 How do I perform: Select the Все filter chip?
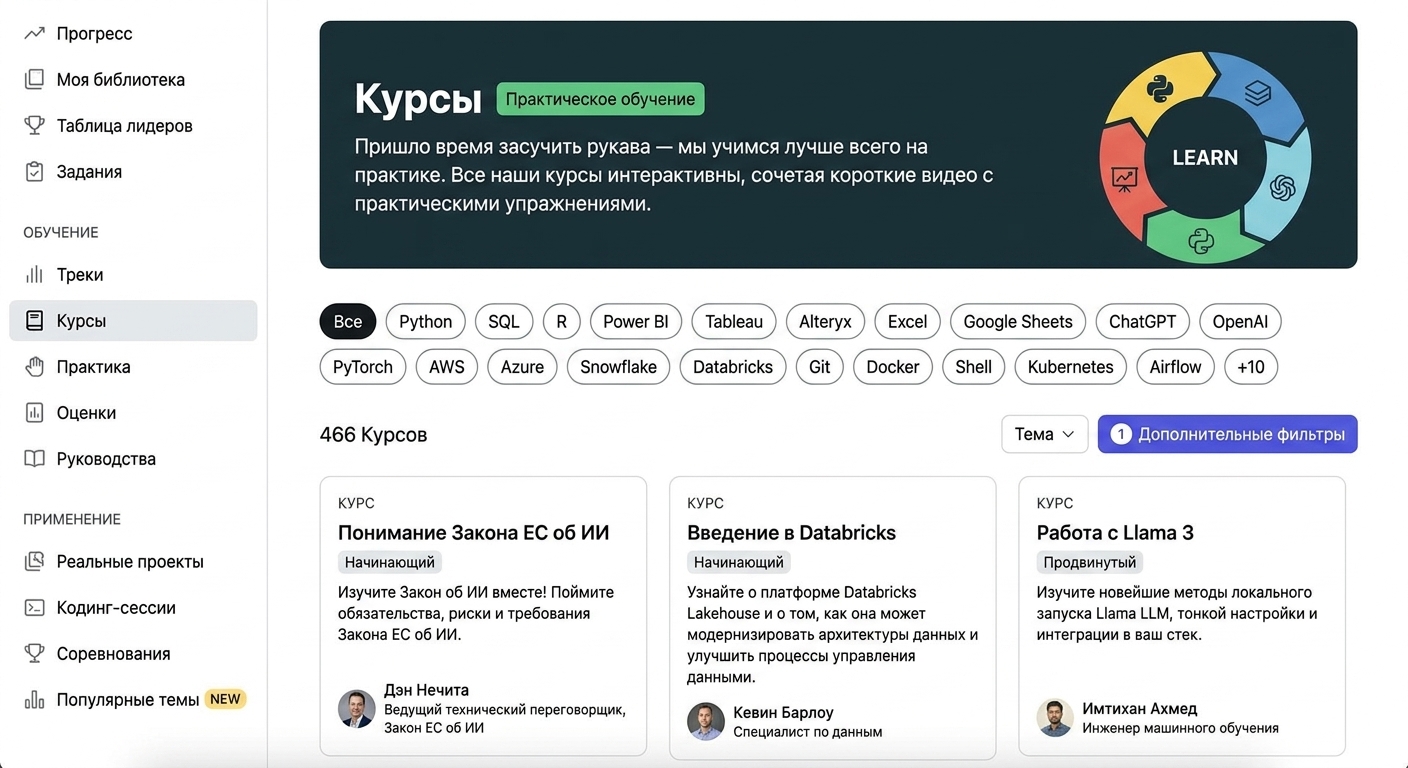[x=348, y=321]
